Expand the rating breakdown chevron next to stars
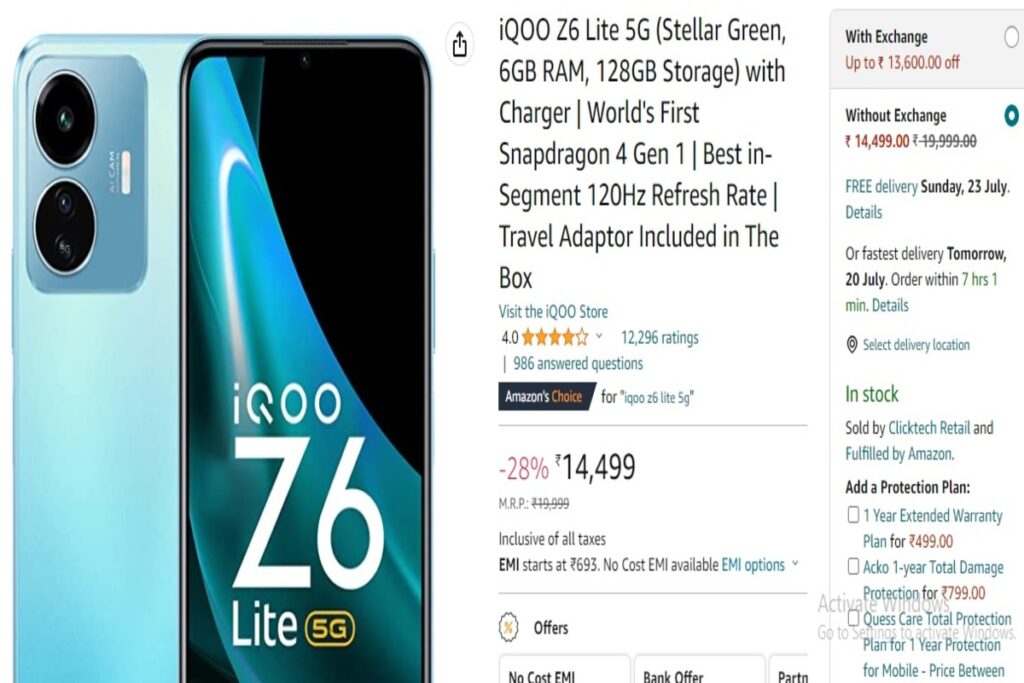Screen dimensions: 1024x683 (599, 336)
